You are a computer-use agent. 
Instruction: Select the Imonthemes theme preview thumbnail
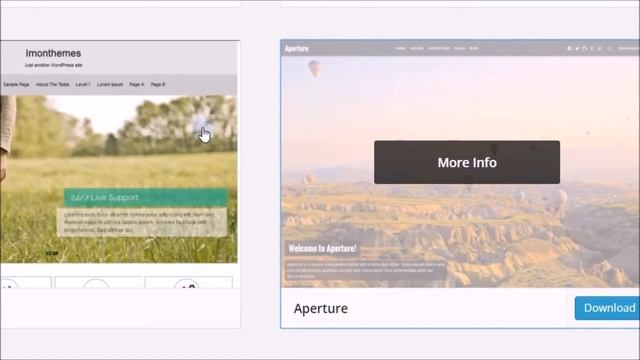click(x=119, y=164)
